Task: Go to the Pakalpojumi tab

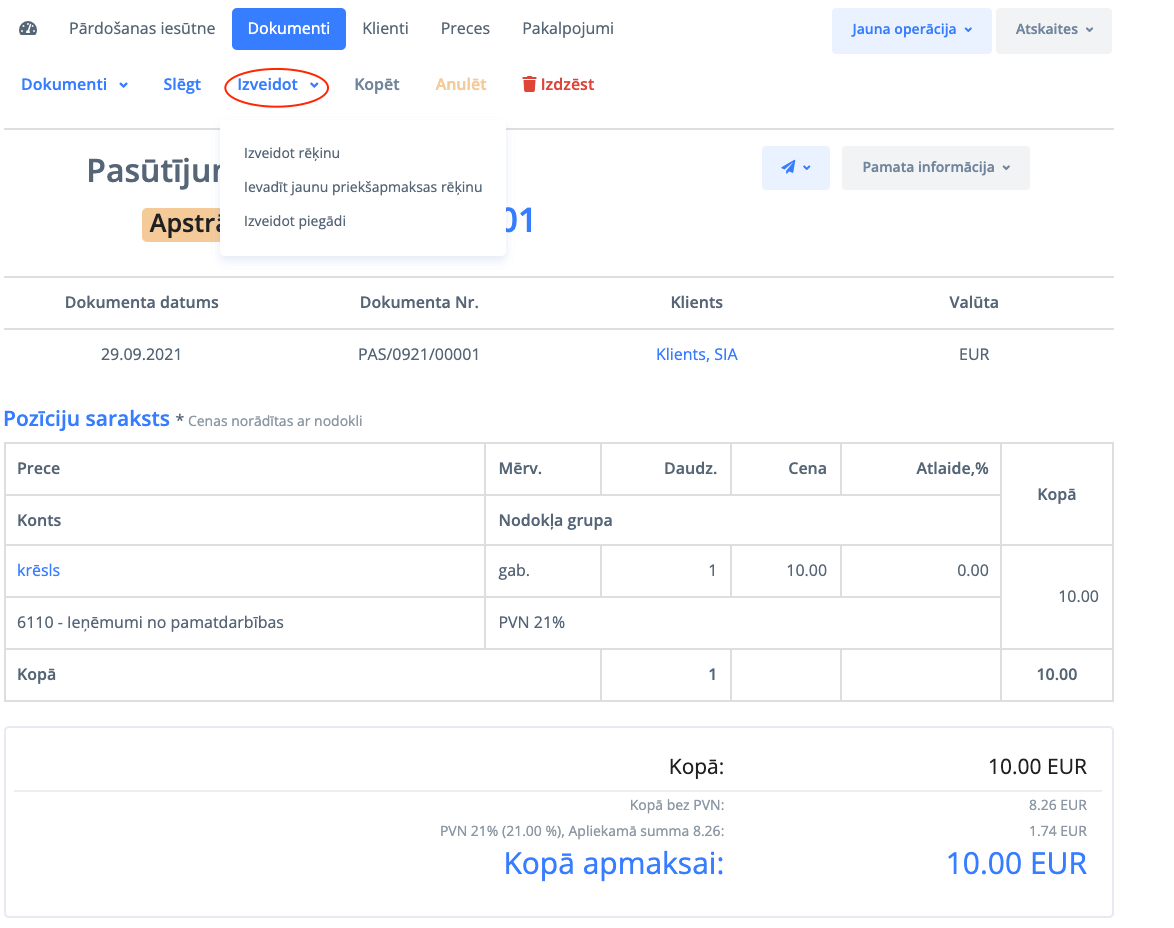Action: [x=568, y=29]
